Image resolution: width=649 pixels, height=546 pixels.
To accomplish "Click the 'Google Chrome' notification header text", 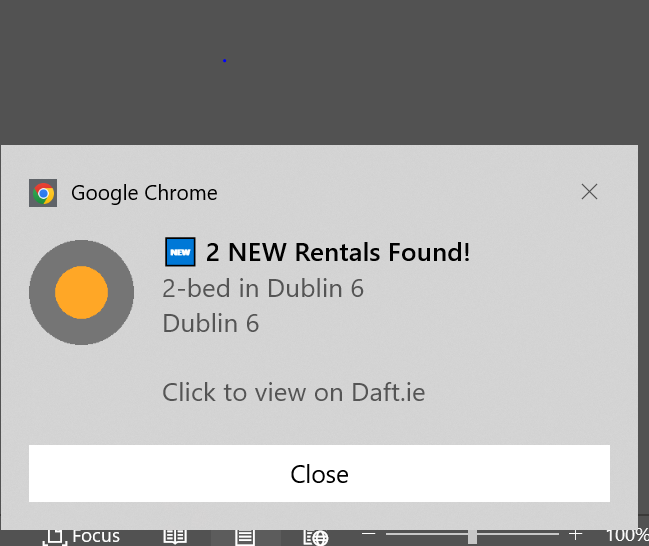I will pyautogui.click(x=144, y=193).
